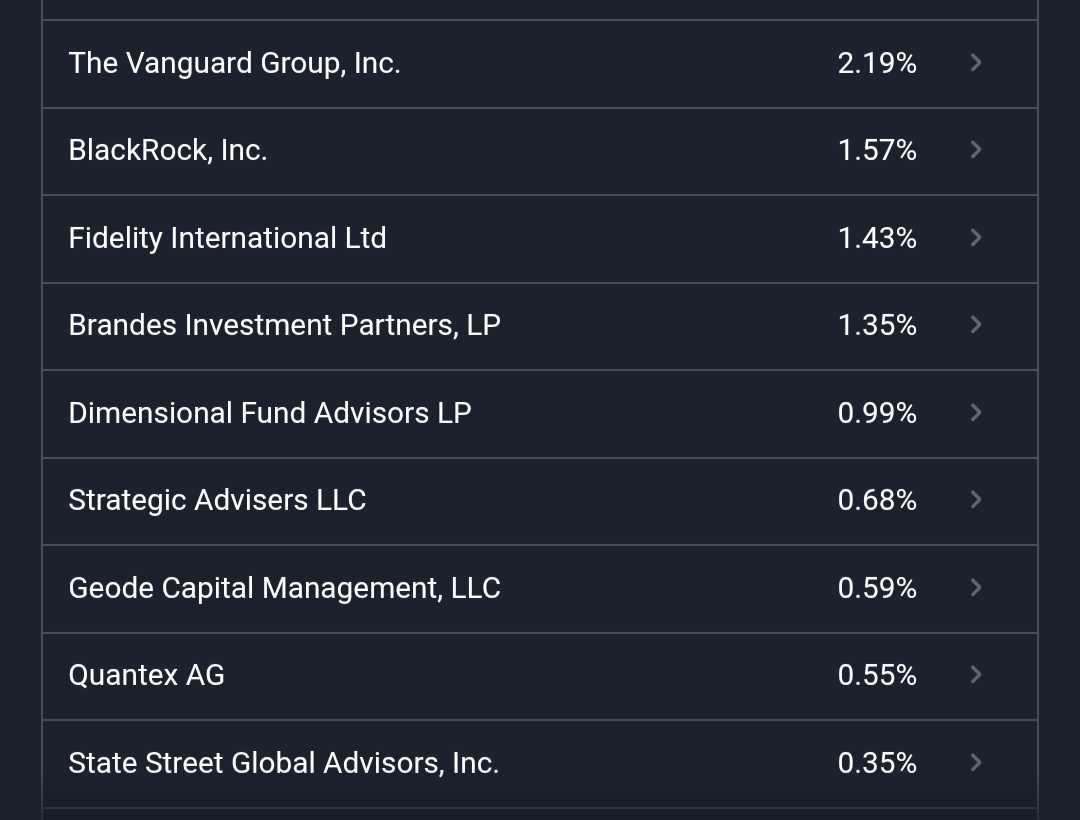The width and height of the screenshot is (1080, 820).
Task: Click chevron next to BlackRock, Inc.
Action: (976, 150)
